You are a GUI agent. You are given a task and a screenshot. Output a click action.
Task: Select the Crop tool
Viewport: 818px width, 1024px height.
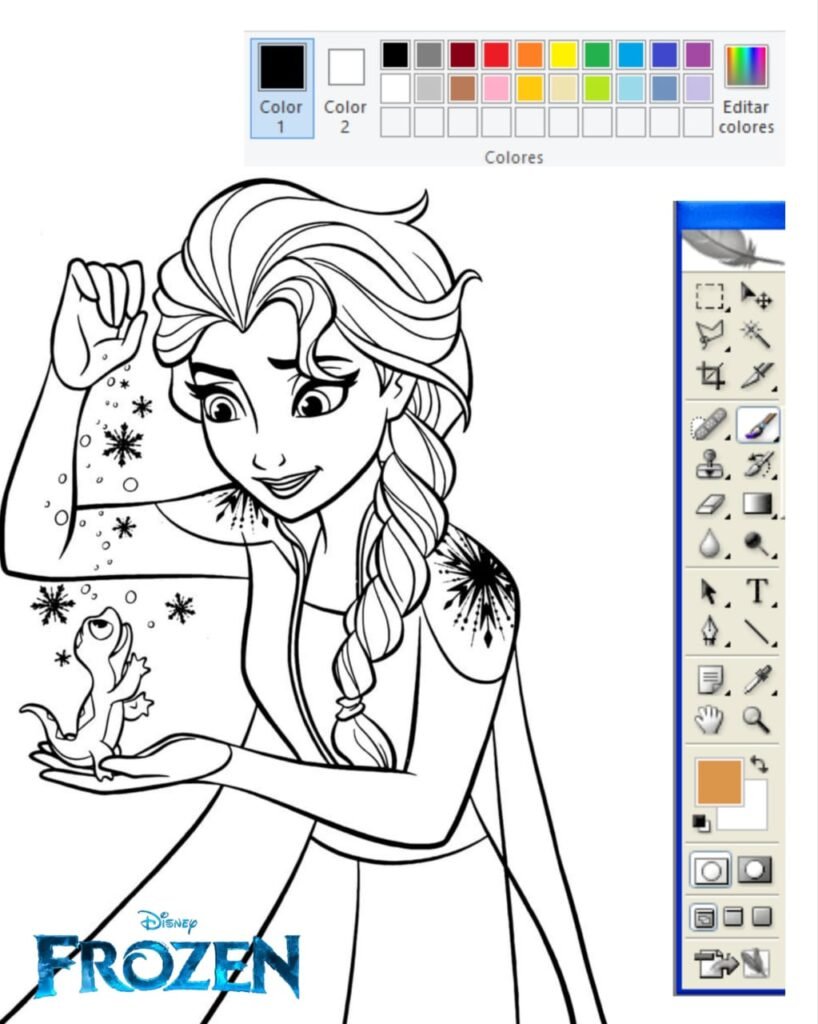[710, 376]
